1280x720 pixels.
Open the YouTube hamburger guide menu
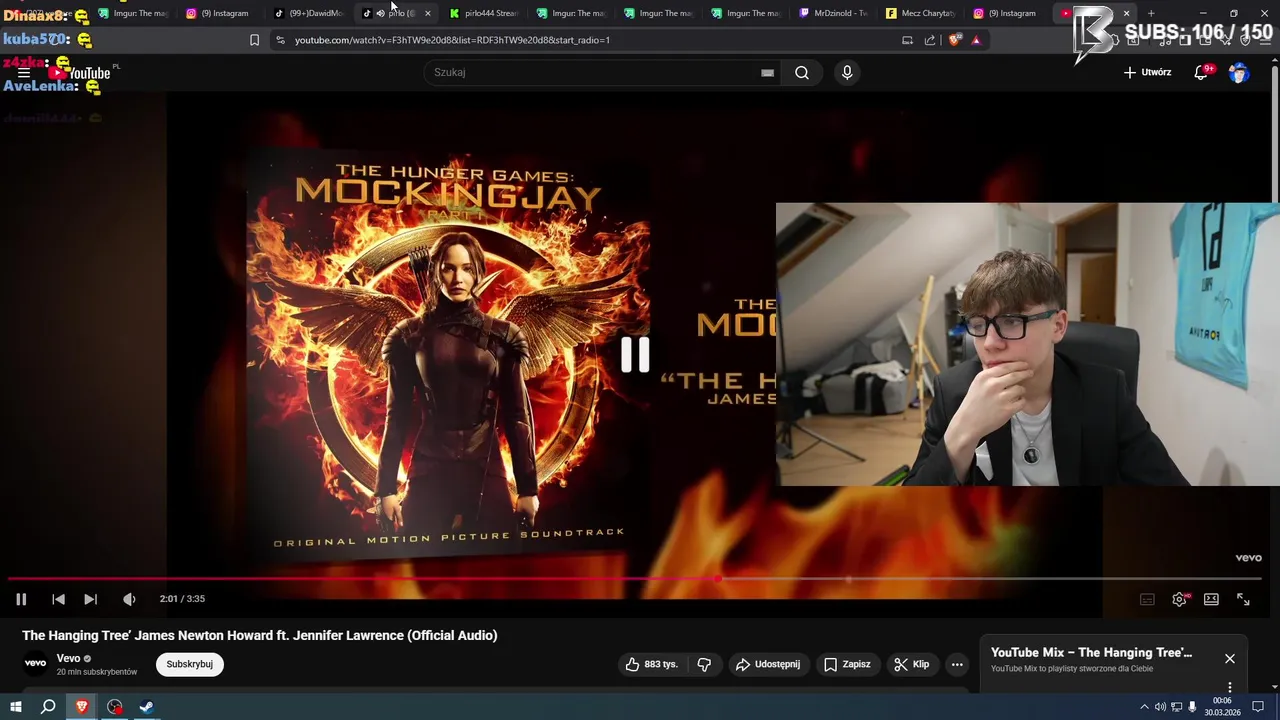tap(24, 73)
